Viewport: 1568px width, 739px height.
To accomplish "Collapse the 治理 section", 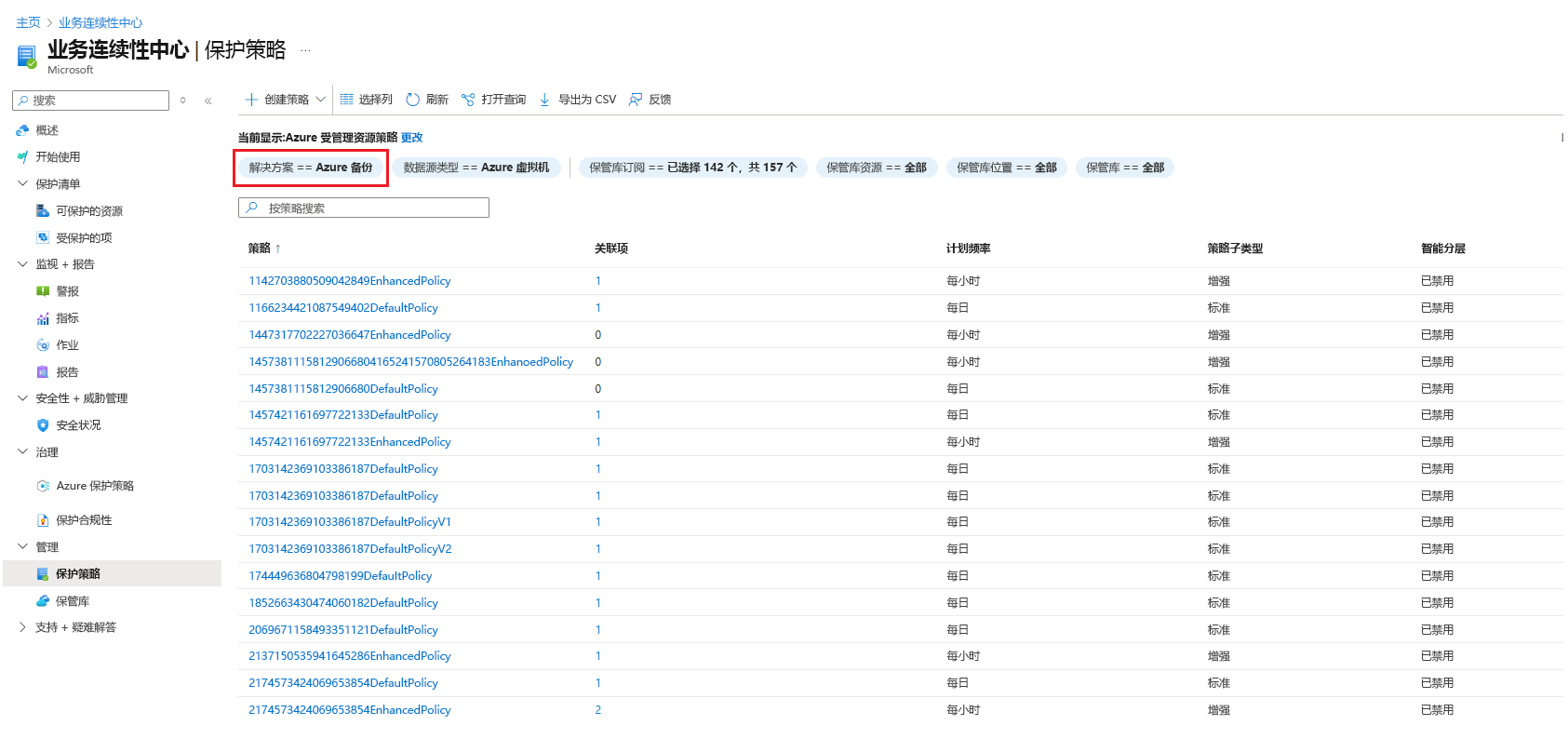I will pos(22,452).
